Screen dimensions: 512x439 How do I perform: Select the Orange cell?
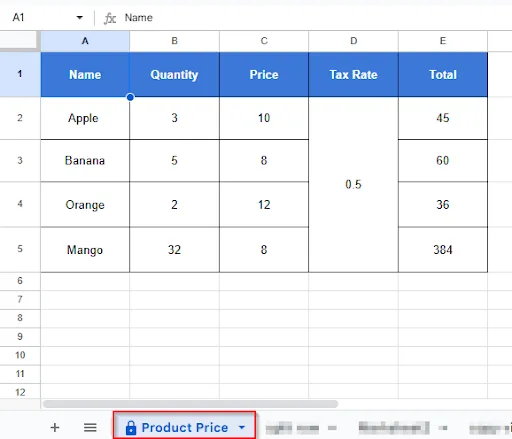pos(85,204)
